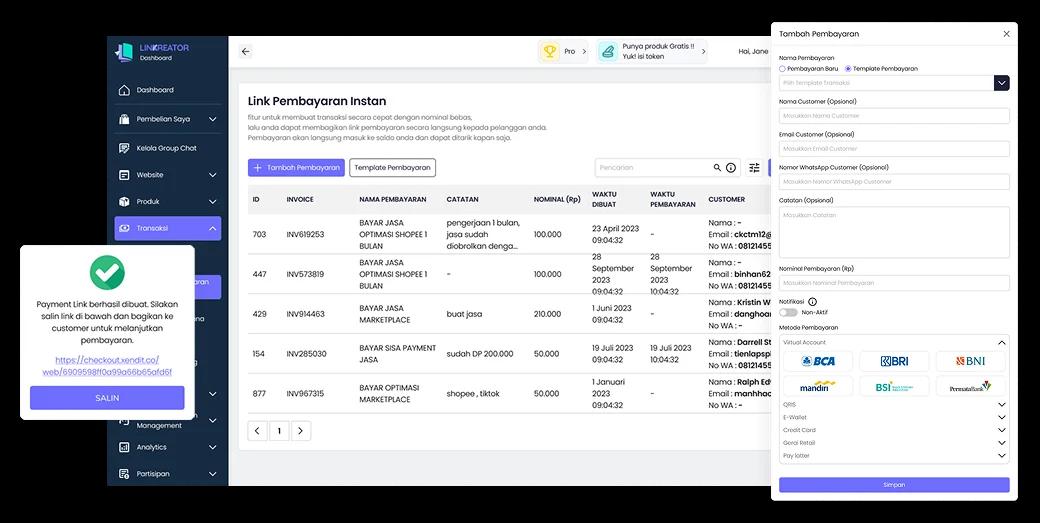
Task: Open Kelola Group Chat menu item
Action: tap(167, 148)
